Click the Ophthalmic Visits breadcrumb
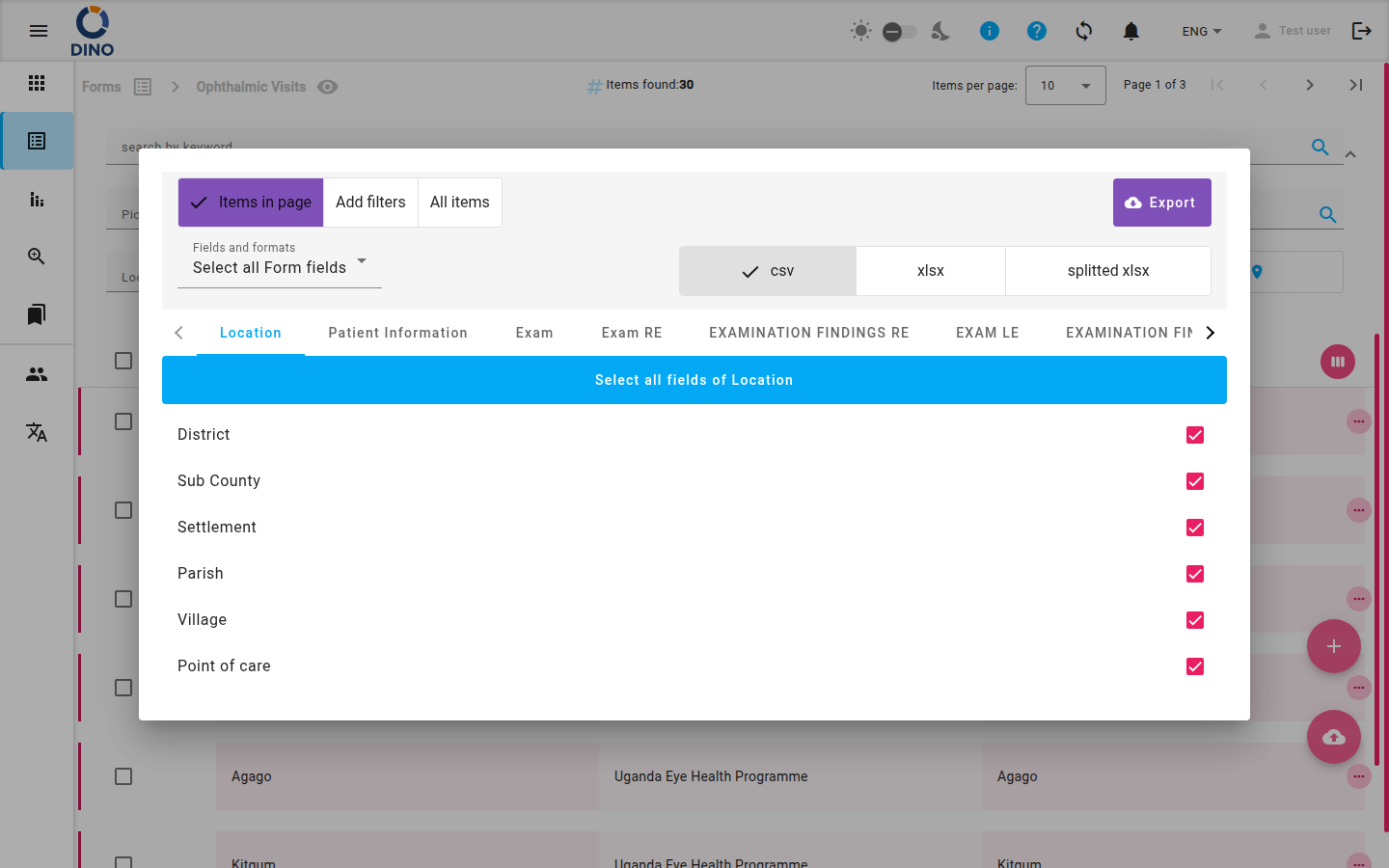This screenshot has height=868, width=1389. (x=251, y=87)
